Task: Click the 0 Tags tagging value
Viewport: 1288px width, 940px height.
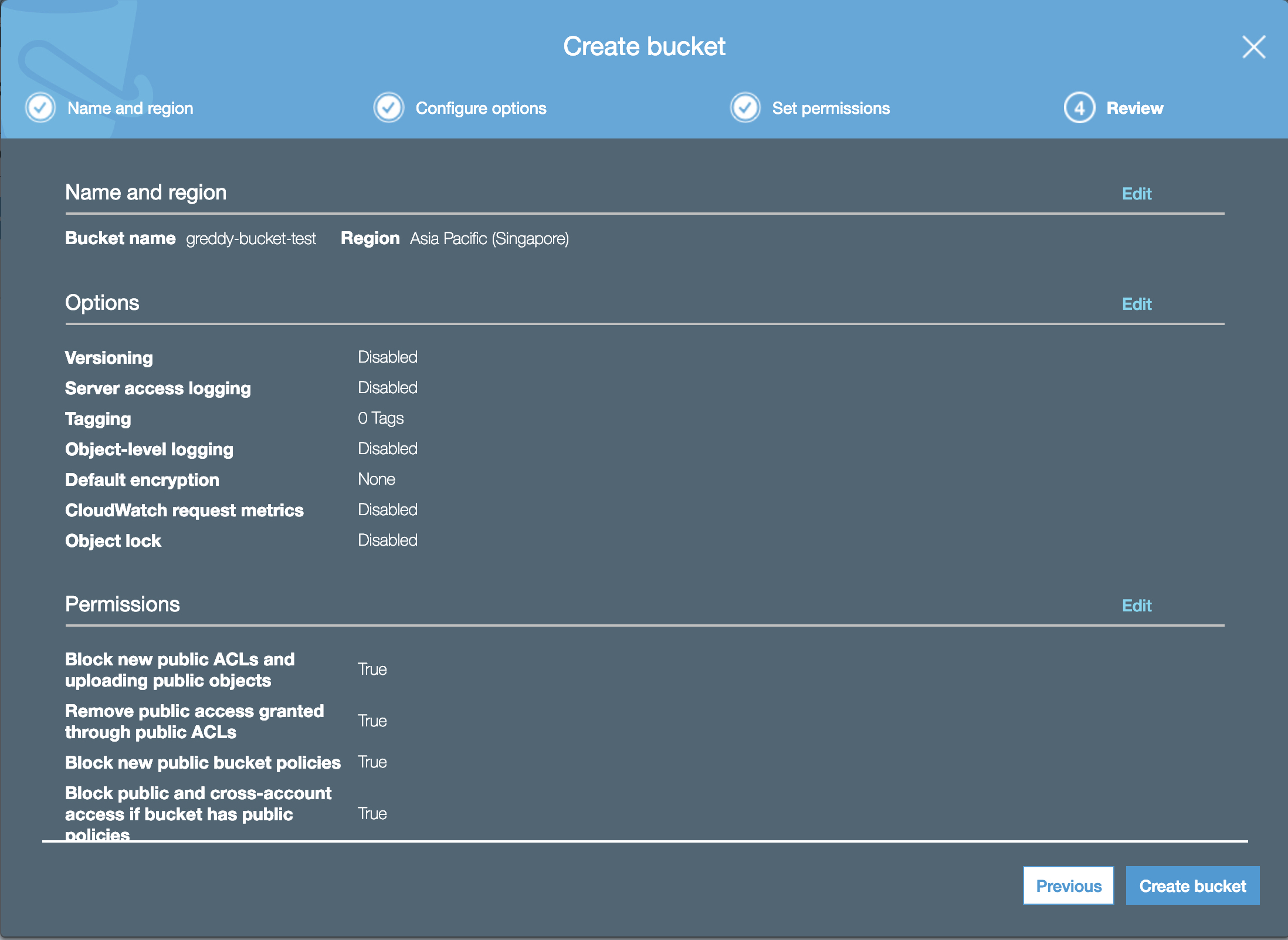Action: 381,418
